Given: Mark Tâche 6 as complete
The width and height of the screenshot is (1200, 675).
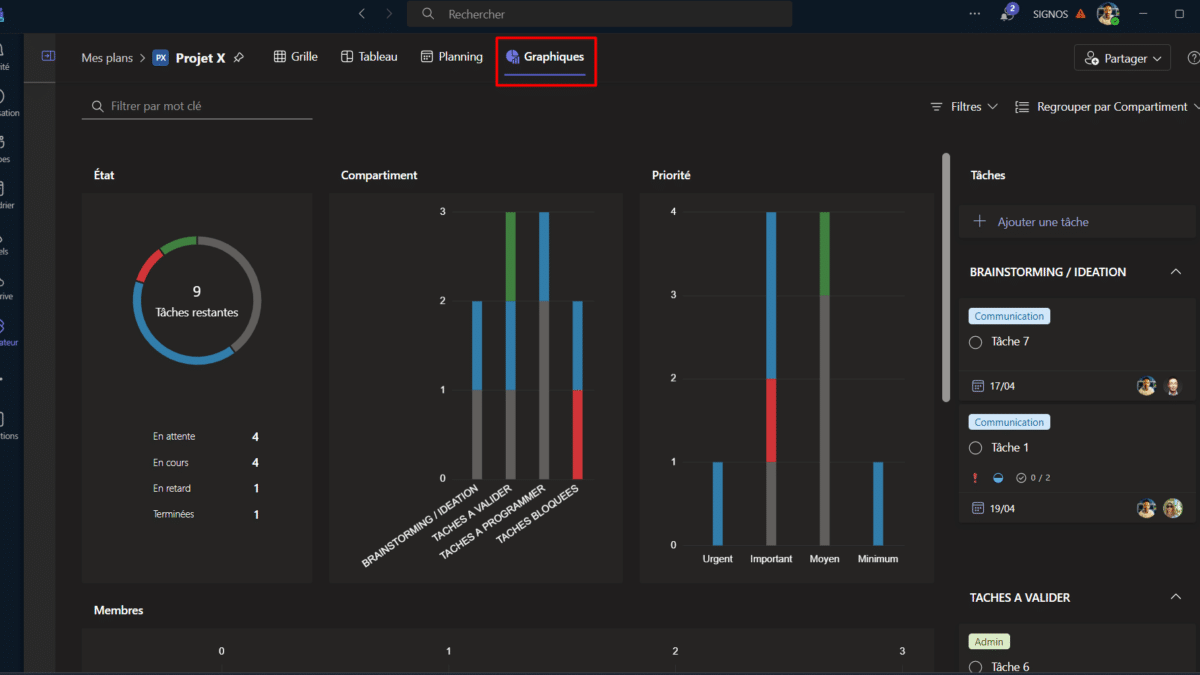Looking at the screenshot, I should pyautogui.click(x=976, y=666).
